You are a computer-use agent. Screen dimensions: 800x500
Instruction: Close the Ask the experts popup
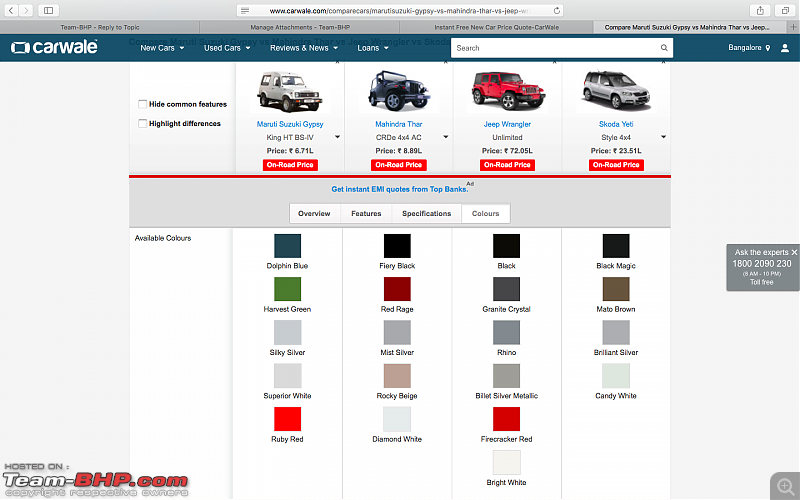794,252
